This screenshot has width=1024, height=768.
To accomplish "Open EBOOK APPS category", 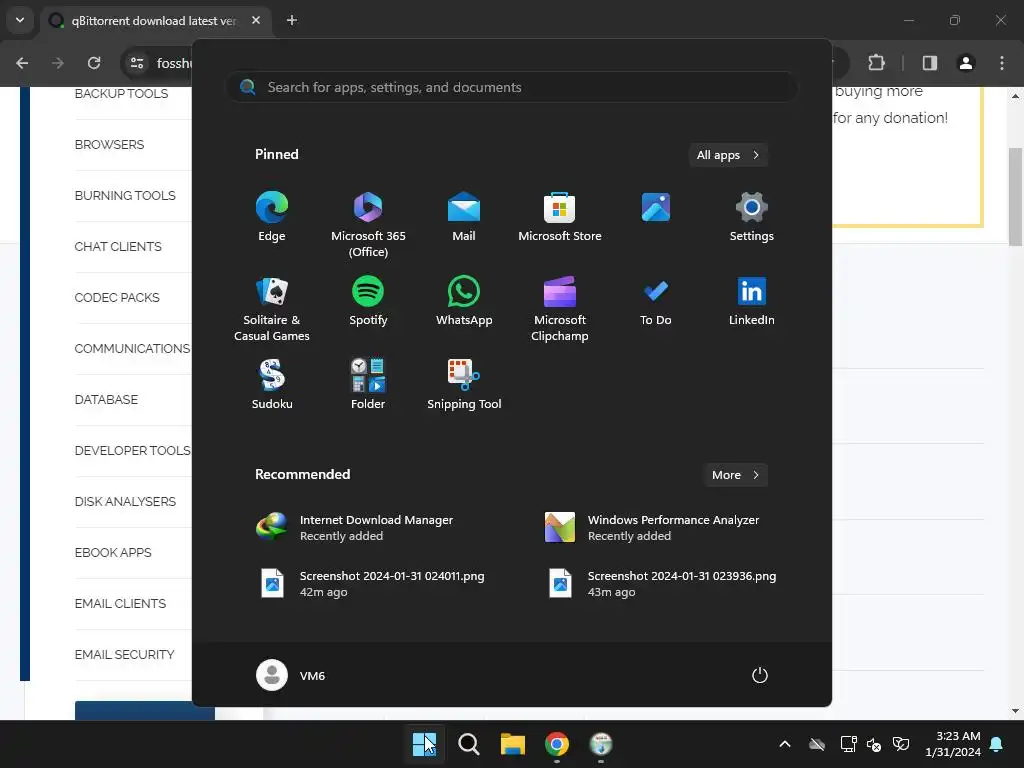I will coord(112,552).
